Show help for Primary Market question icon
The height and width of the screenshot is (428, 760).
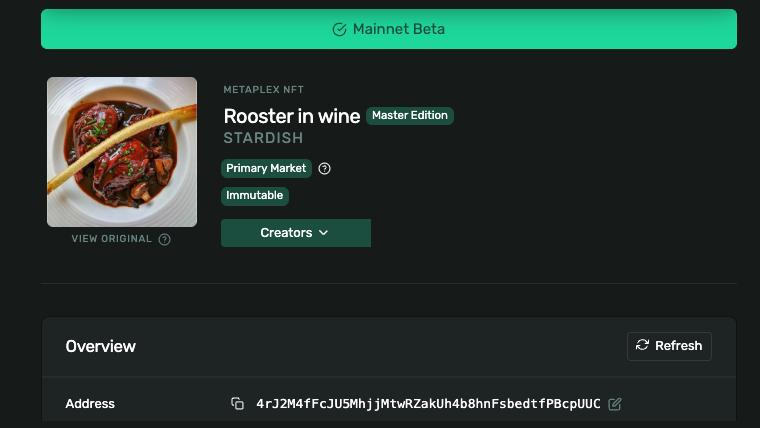click(x=324, y=168)
